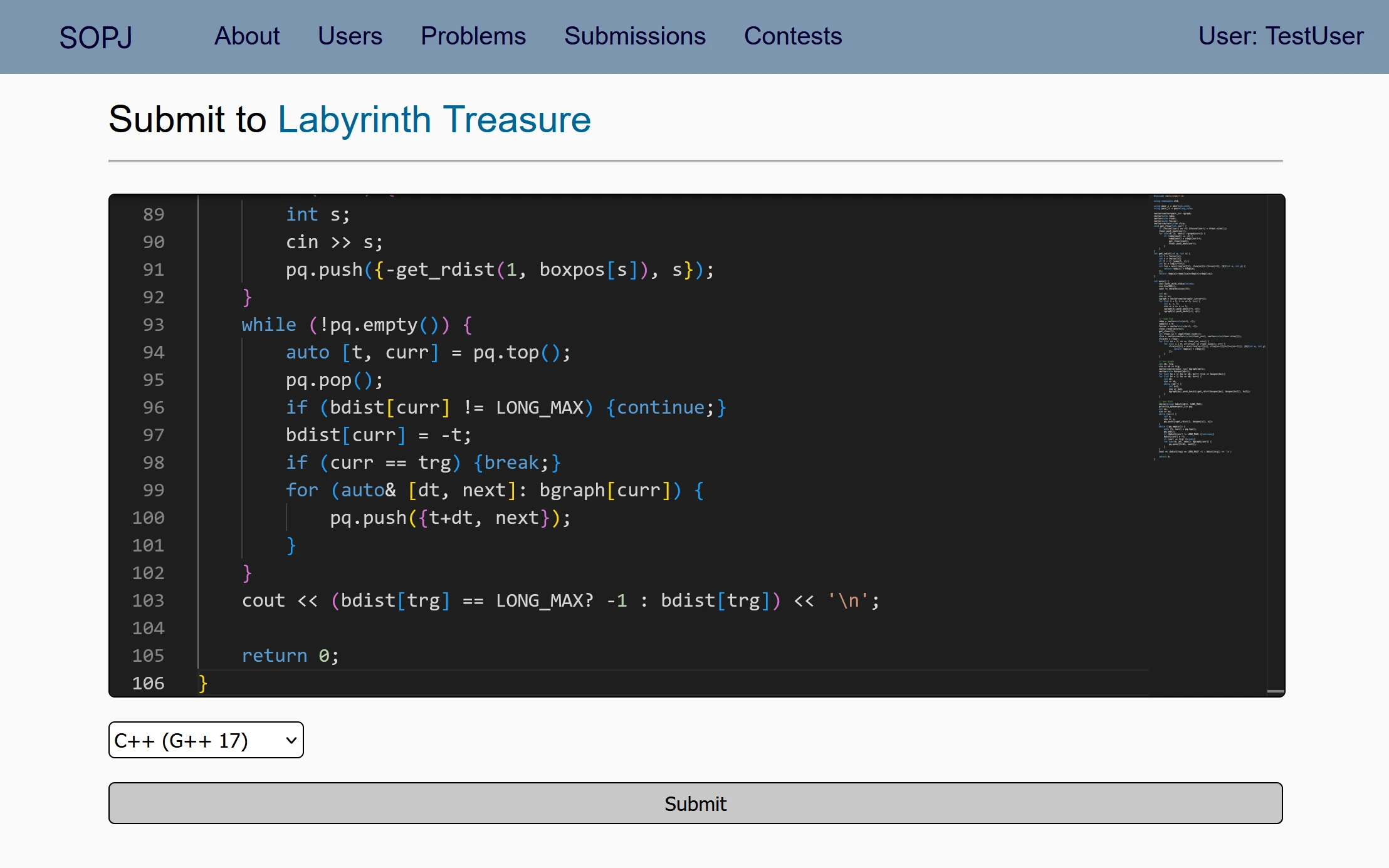Click the 'continue' keyword in line 96
The image size is (1389, 868).
(x=661, y=407)
